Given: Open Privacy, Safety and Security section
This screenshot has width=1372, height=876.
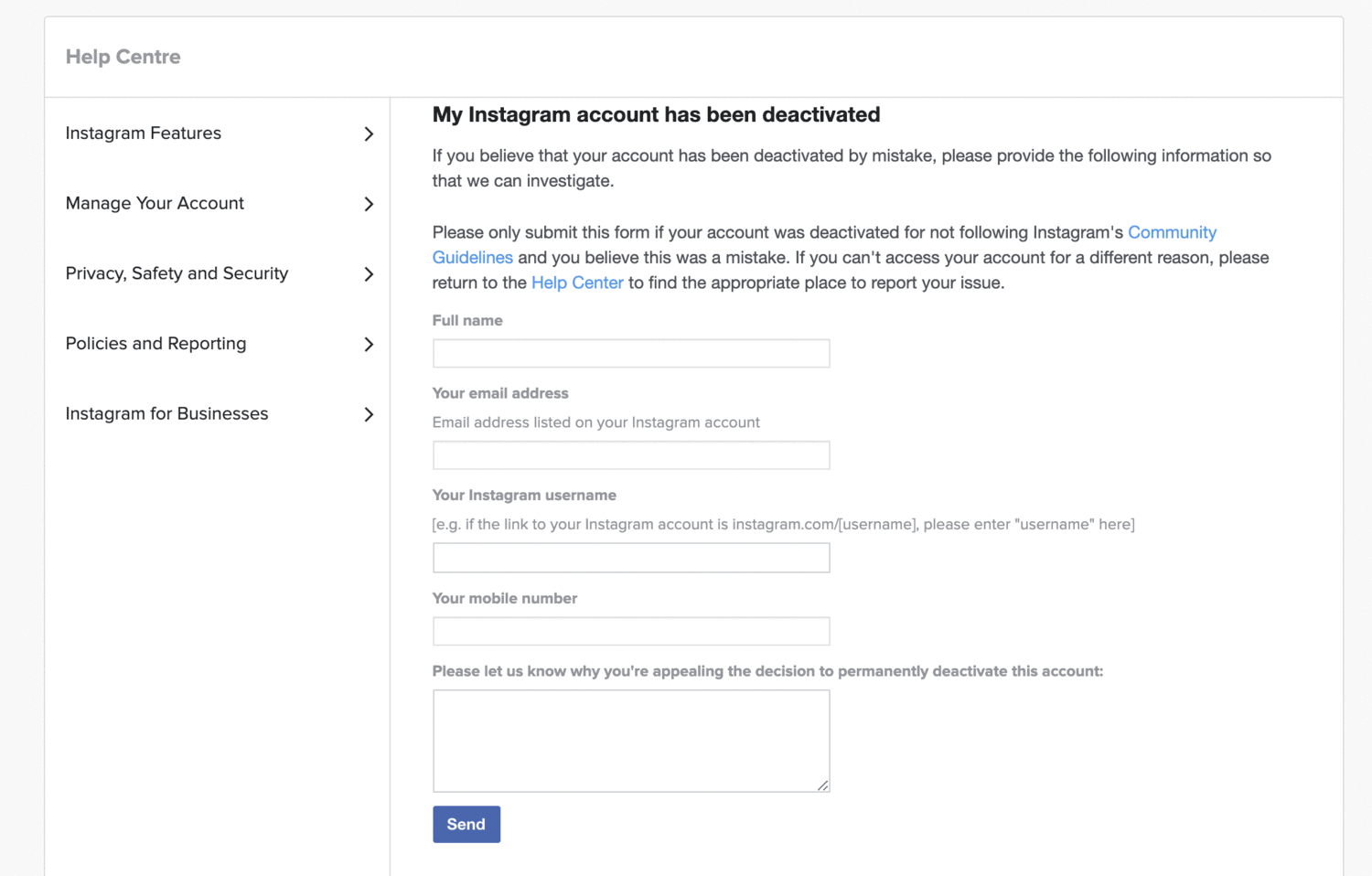Looking at the screenshot, I should pyautogui.click(x=177, y=273).
